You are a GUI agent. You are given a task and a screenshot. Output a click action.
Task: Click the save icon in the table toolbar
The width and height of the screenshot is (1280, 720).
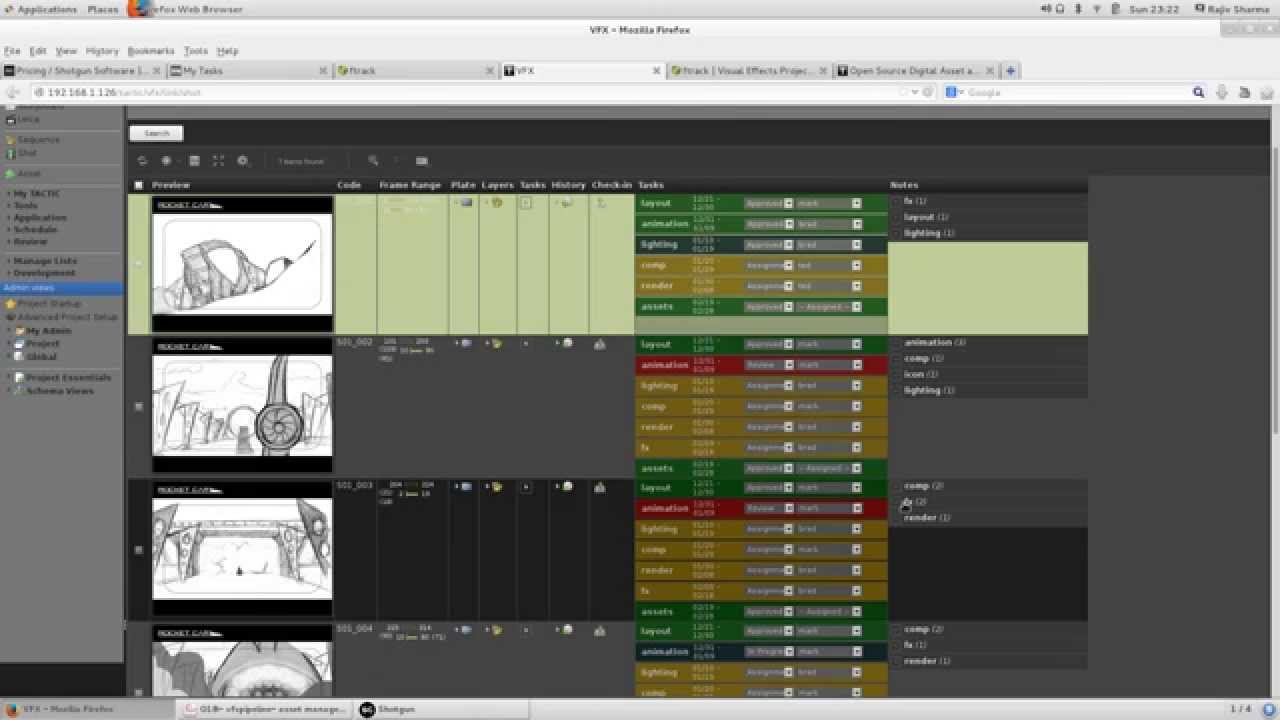click(194, 161)
